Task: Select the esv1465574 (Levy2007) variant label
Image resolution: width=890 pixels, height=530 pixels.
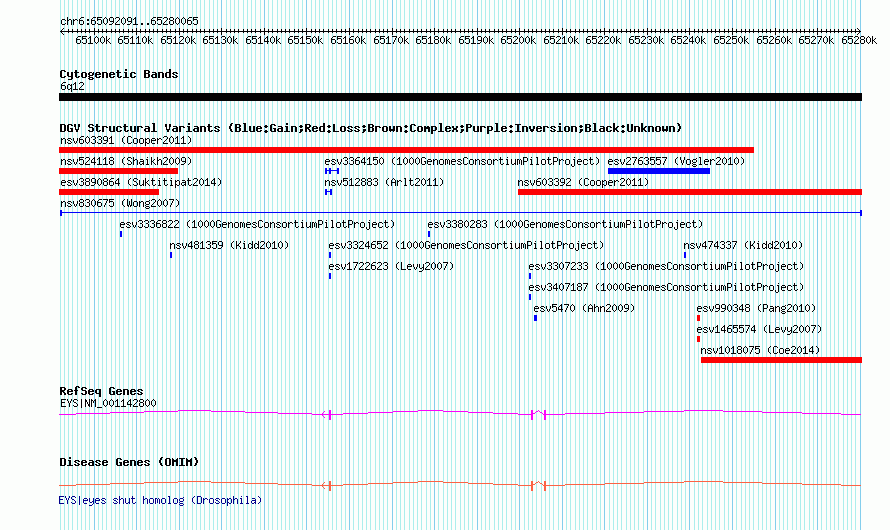Action: click(x=759, y=330)
